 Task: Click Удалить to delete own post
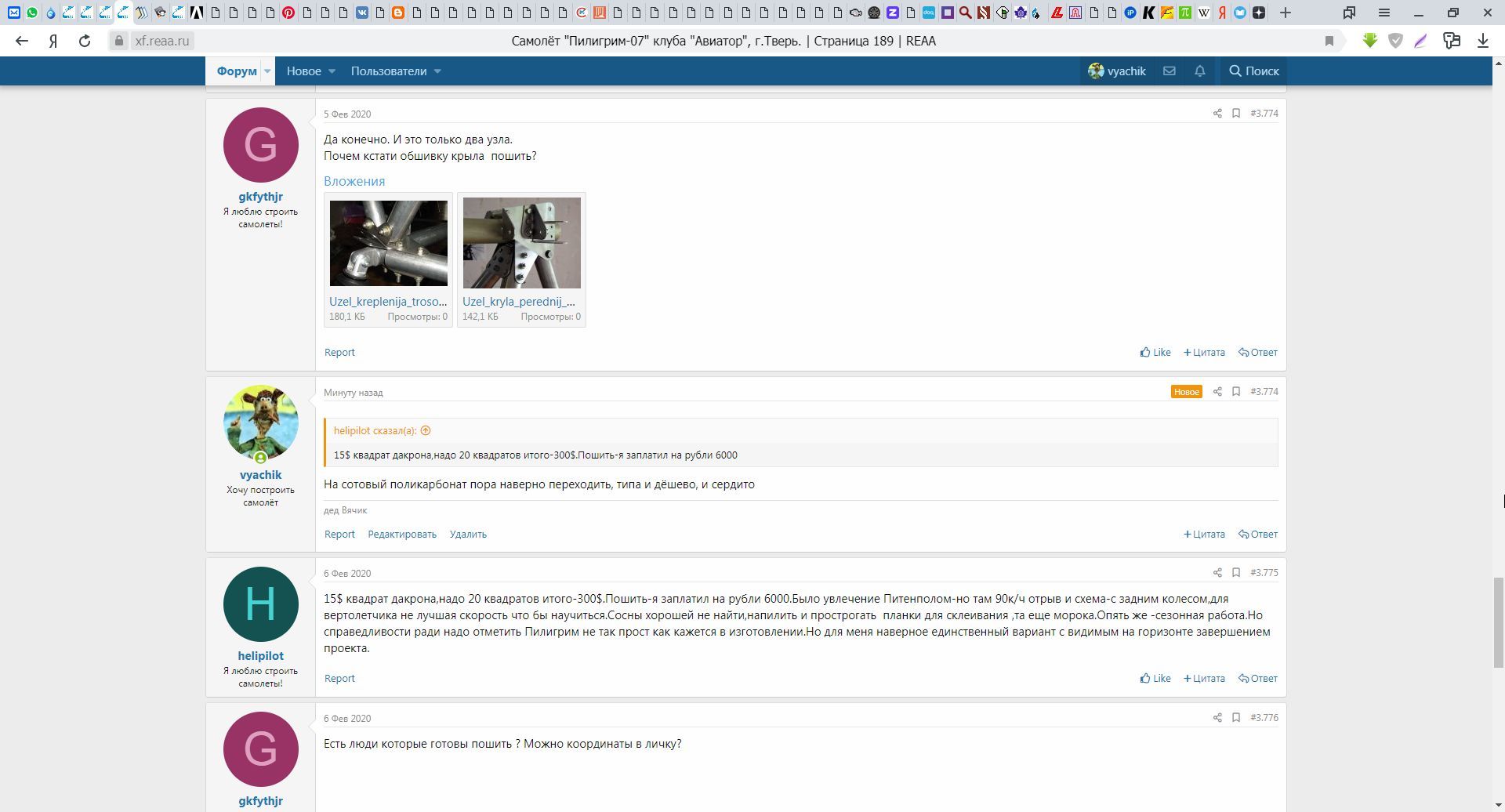(x=468, y=535)
